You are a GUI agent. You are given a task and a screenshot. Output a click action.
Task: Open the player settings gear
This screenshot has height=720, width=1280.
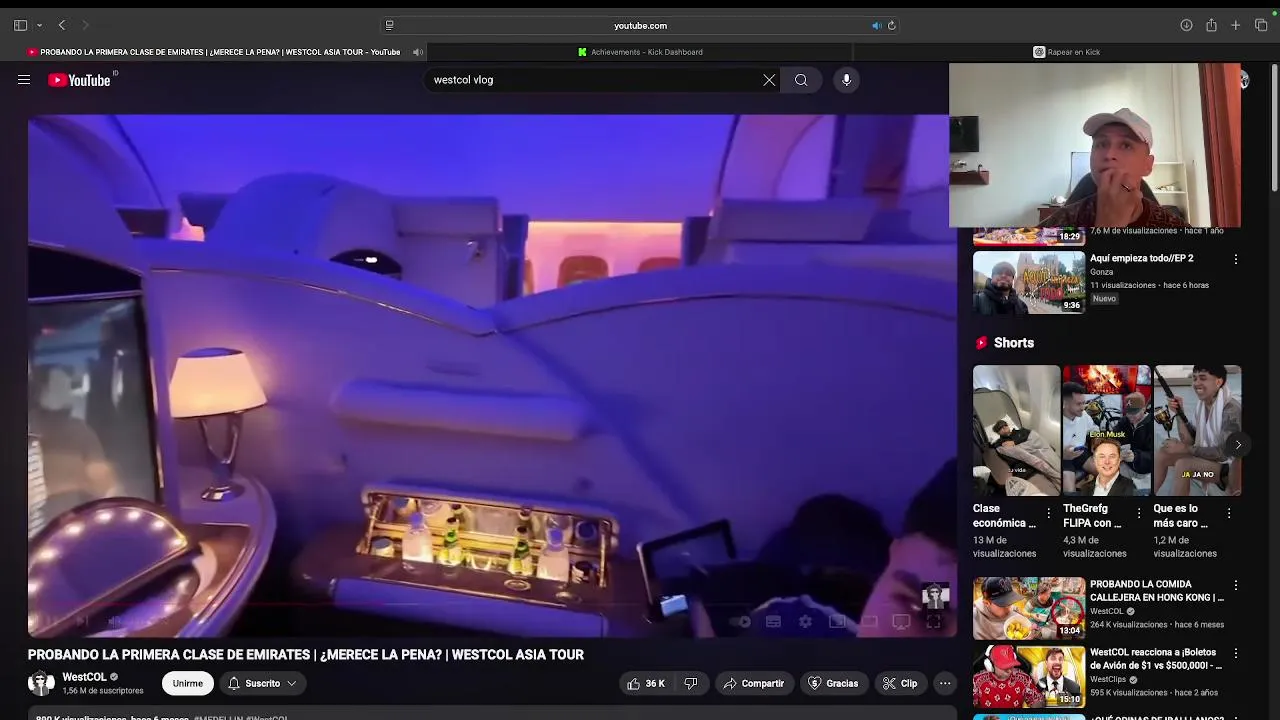(x=805, y=621)
